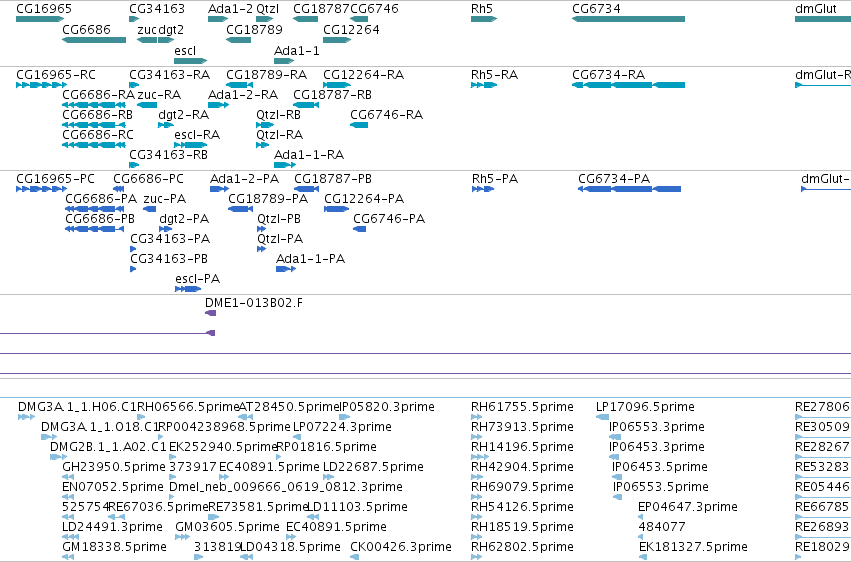The image size is (851, 562).
Task: Select protein label CG18789-PA
Action: point(268,199)
